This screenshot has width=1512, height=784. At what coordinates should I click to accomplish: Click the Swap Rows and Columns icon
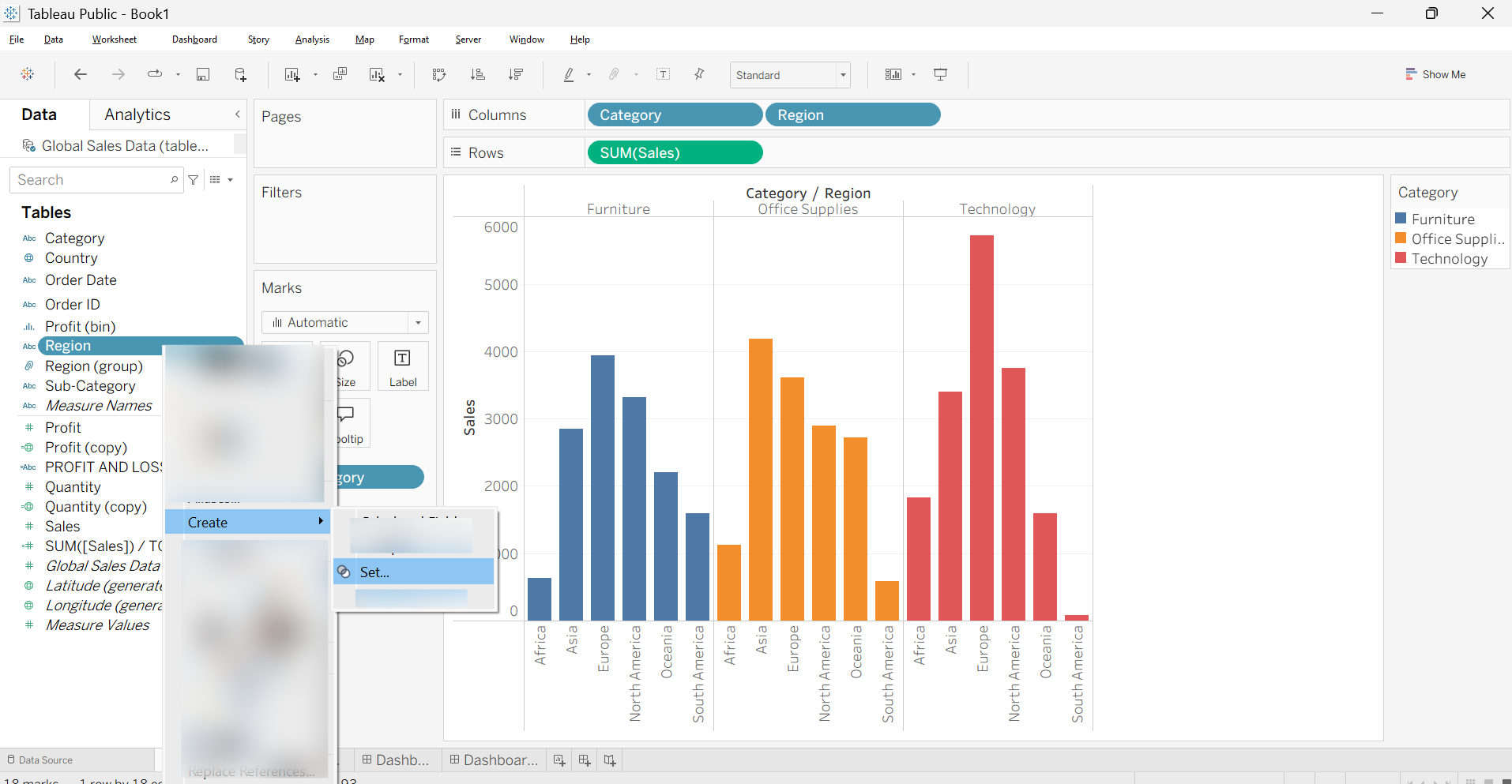tap(439, 74)
